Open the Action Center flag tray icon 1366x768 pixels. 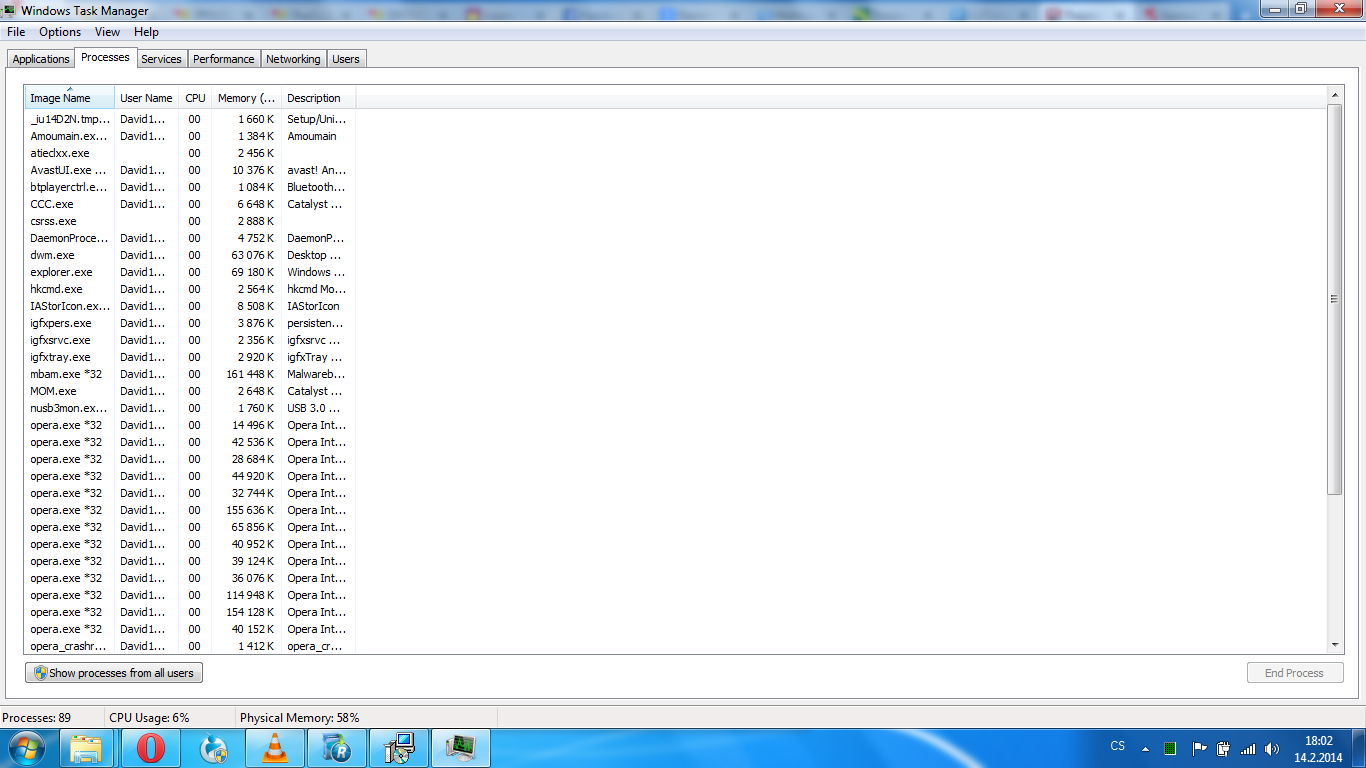coord(1199,748)
